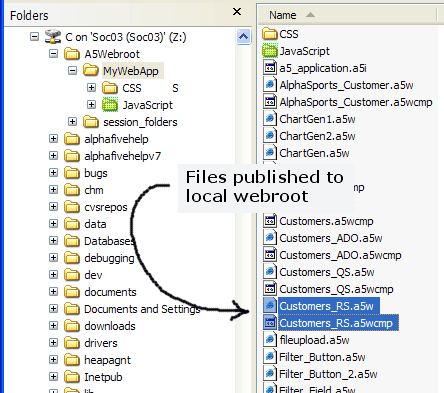Expand the Databases folder node
The image size is (444, 393).
(x=53, y=240)
